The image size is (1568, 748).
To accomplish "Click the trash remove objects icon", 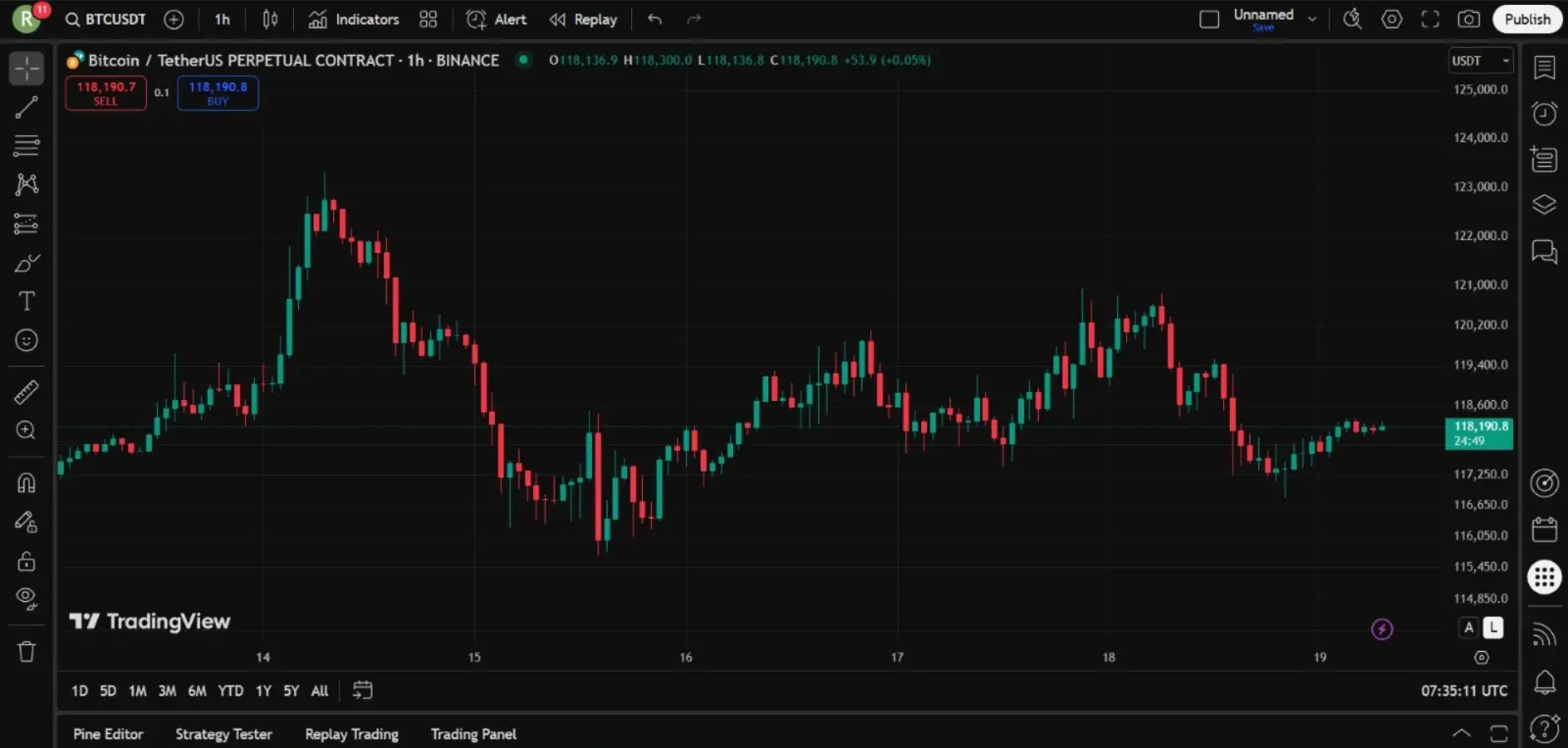I will point(26,652).
